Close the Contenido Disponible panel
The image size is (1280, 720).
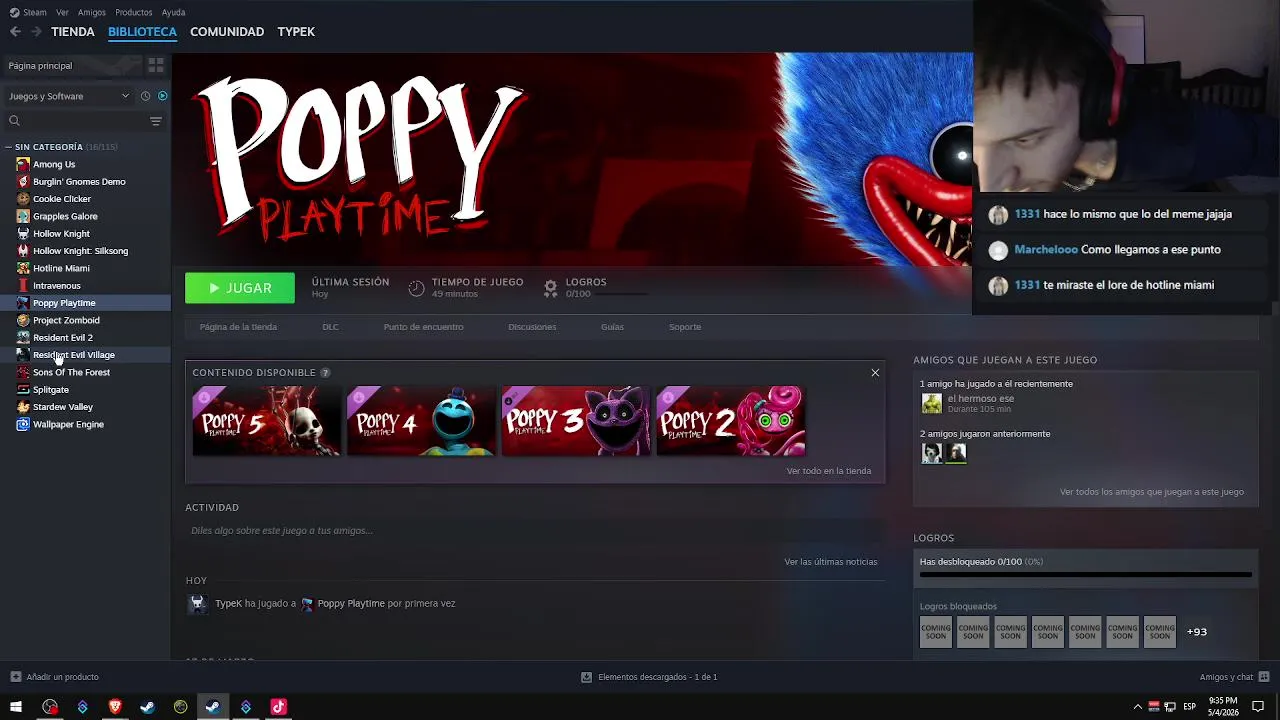[875, 373]
